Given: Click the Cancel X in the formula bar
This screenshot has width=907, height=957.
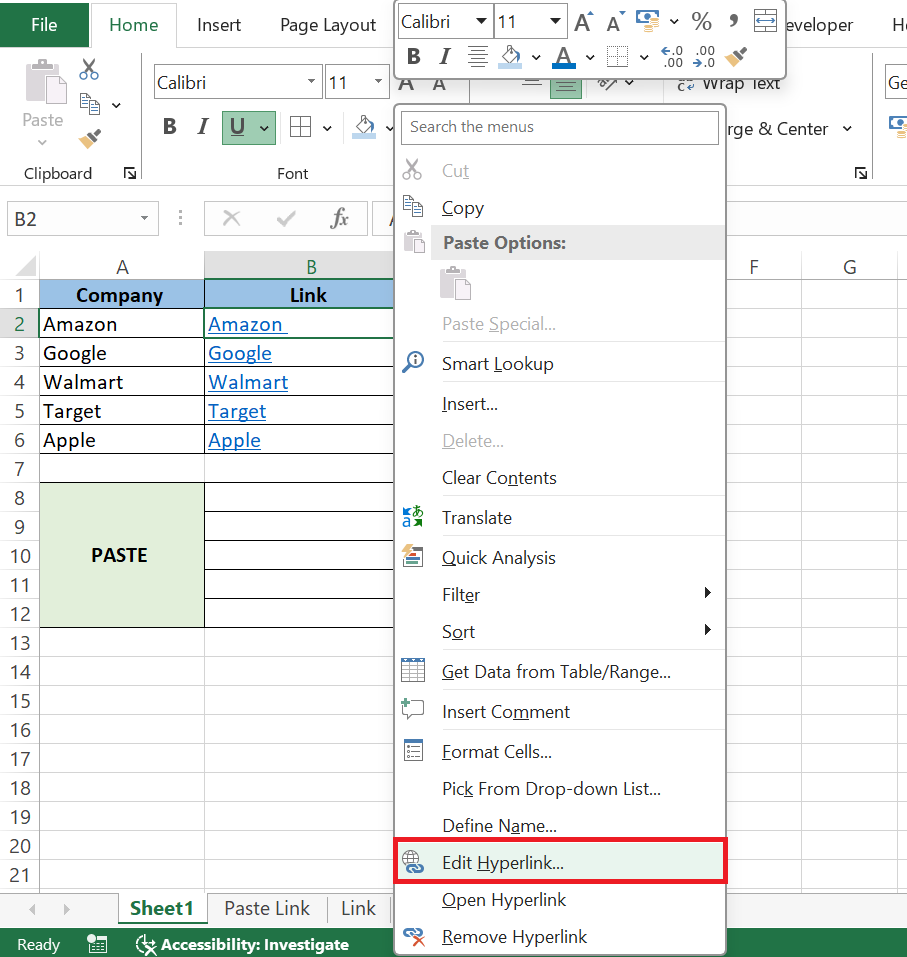Looking at the screenshot, I should [x=231, y=218].
